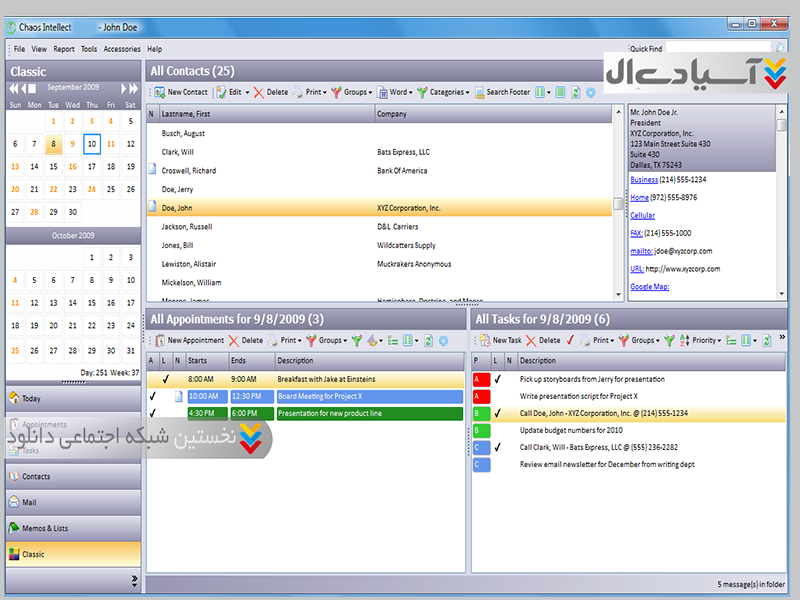Jump back one year in the calendar
Viewport: 800px width, 600px height.
point(14,87)
